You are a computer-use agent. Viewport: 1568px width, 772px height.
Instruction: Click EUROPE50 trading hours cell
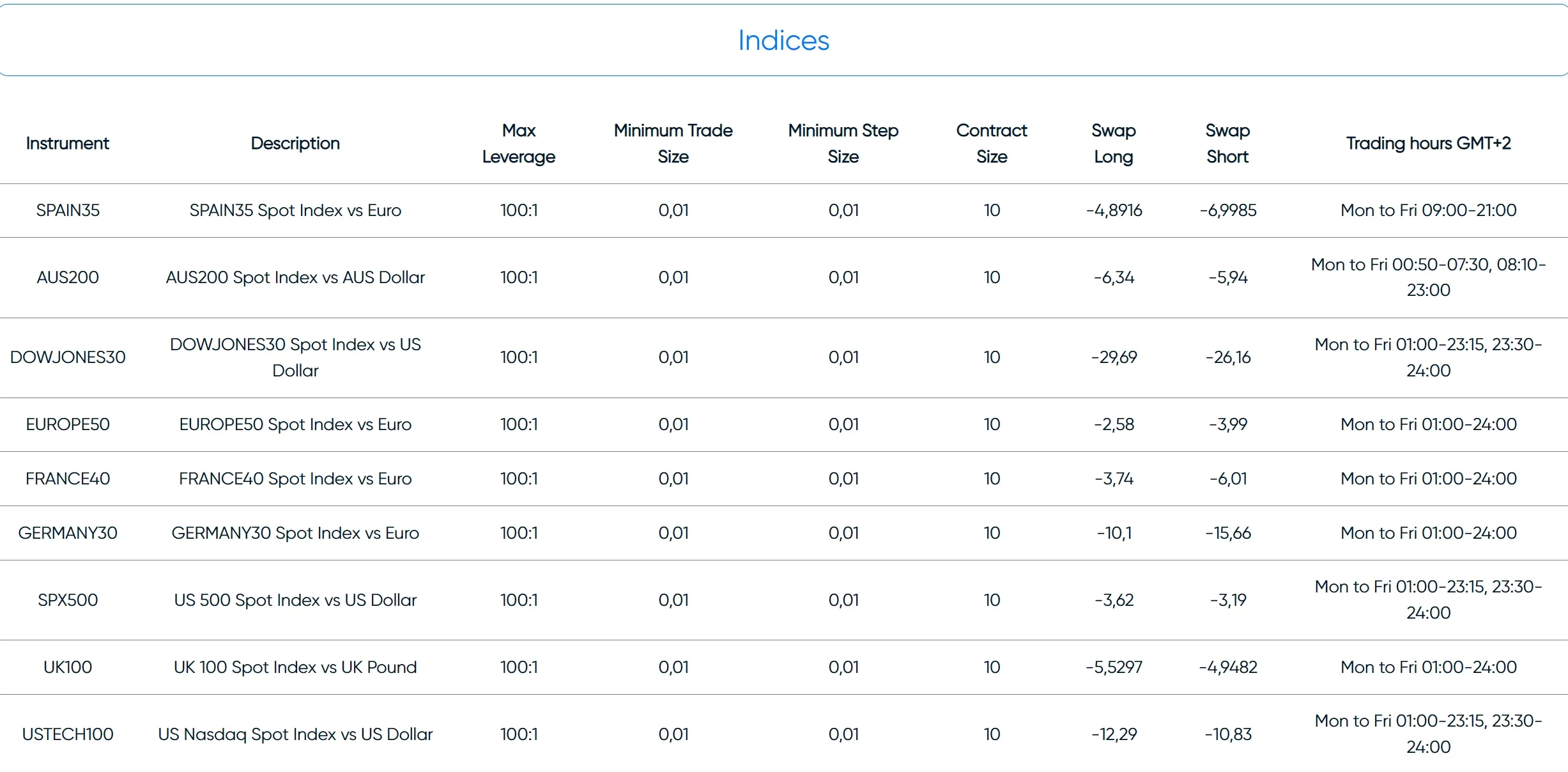1429,424
